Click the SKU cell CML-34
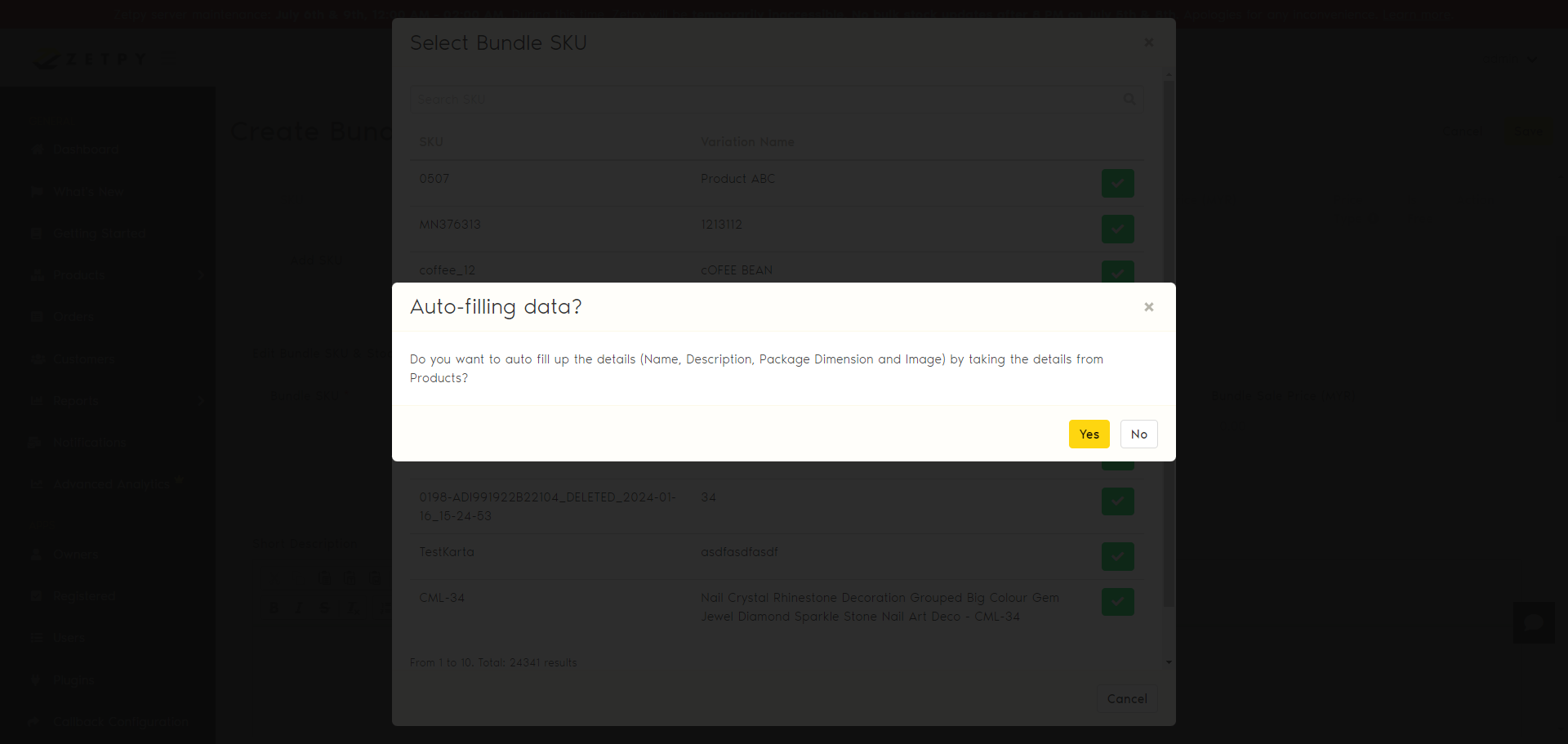Image resolution: width=1568 pixels, height=744 pixels. (442, 598)
